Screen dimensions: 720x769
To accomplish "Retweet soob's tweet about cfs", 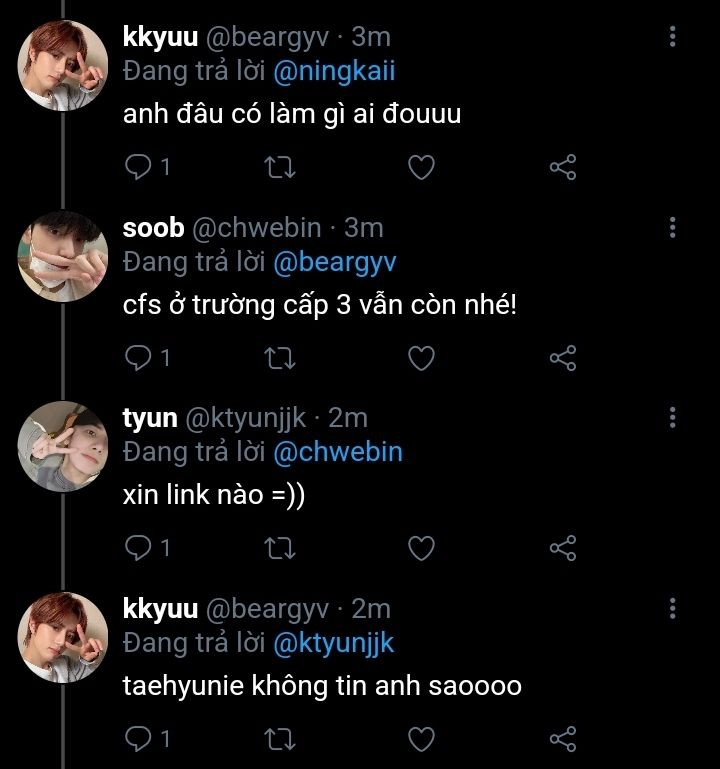I will (x=279, y=357).
